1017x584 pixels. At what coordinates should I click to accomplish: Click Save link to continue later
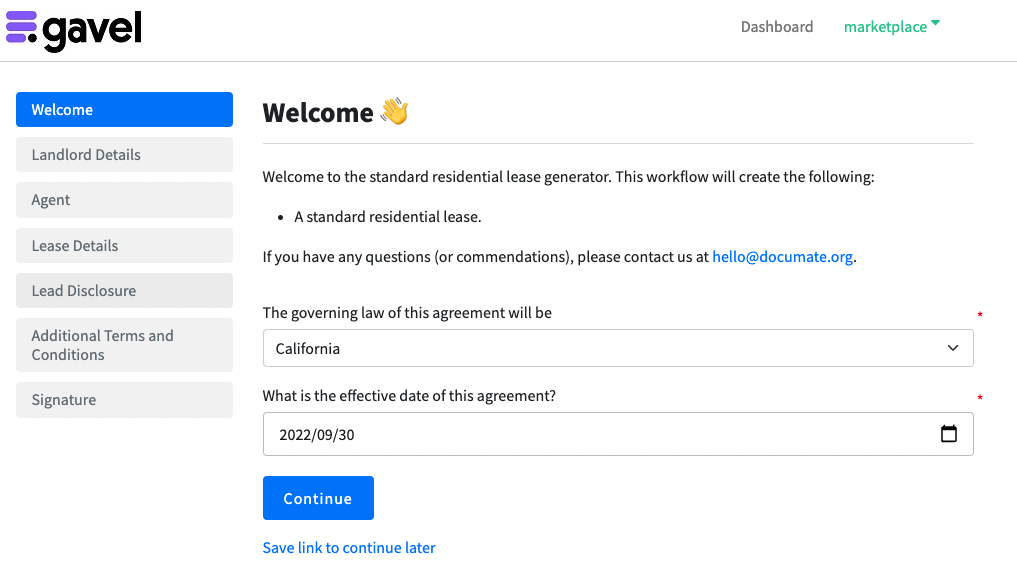pos(349,548)
